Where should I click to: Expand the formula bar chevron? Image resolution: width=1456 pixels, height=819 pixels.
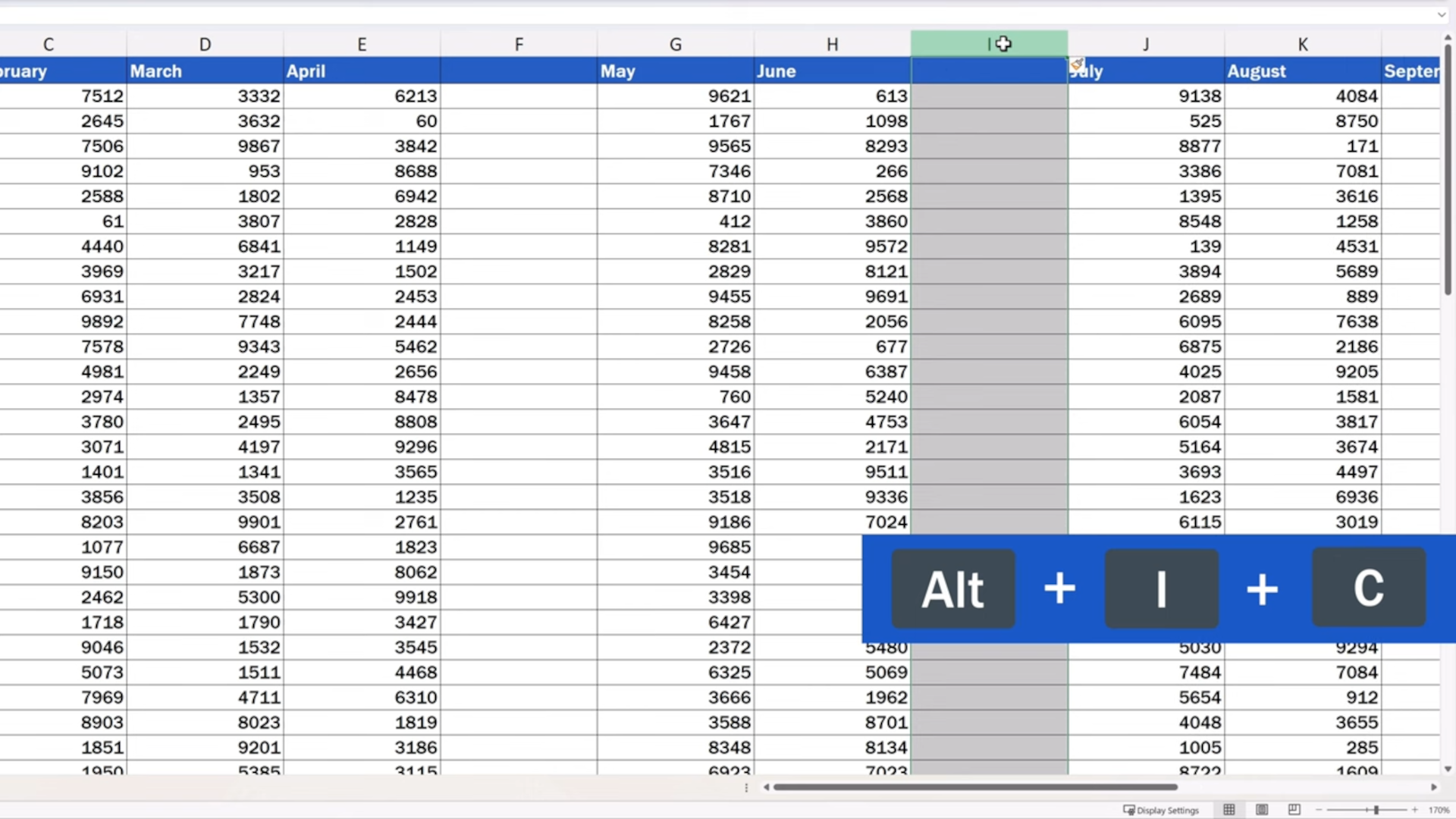(x=1441, y=14)
